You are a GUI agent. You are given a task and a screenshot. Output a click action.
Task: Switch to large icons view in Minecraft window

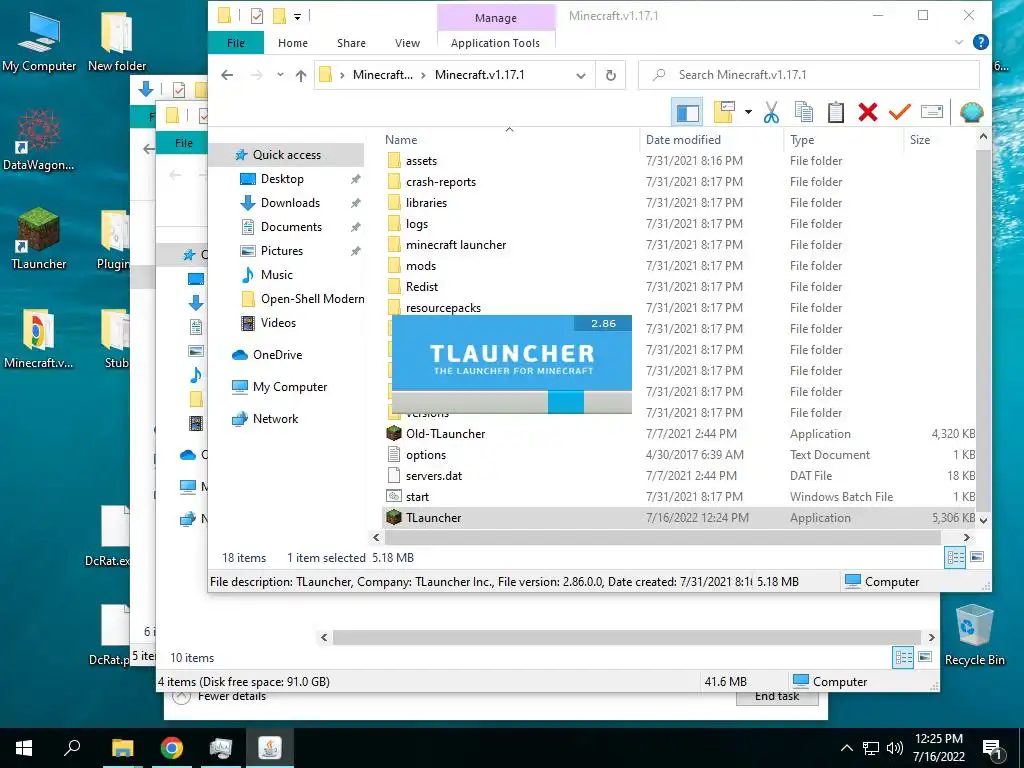click(x=977, y=557)
